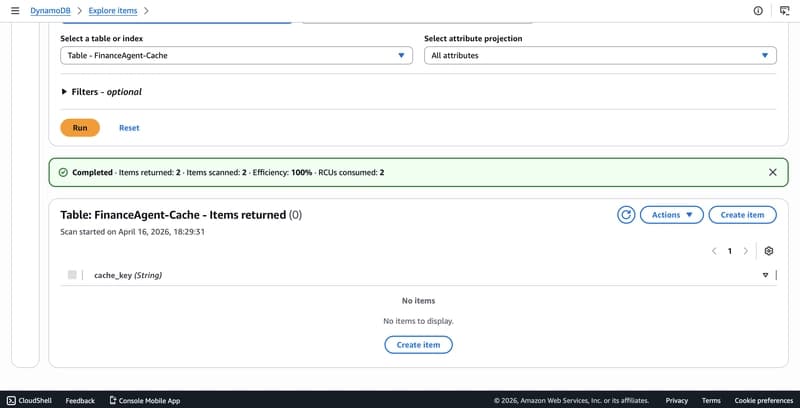Open the hamburger navigation menu
The width and height of the screenshot is (800, 408).
pyautogui.click(x=15, y=11)
